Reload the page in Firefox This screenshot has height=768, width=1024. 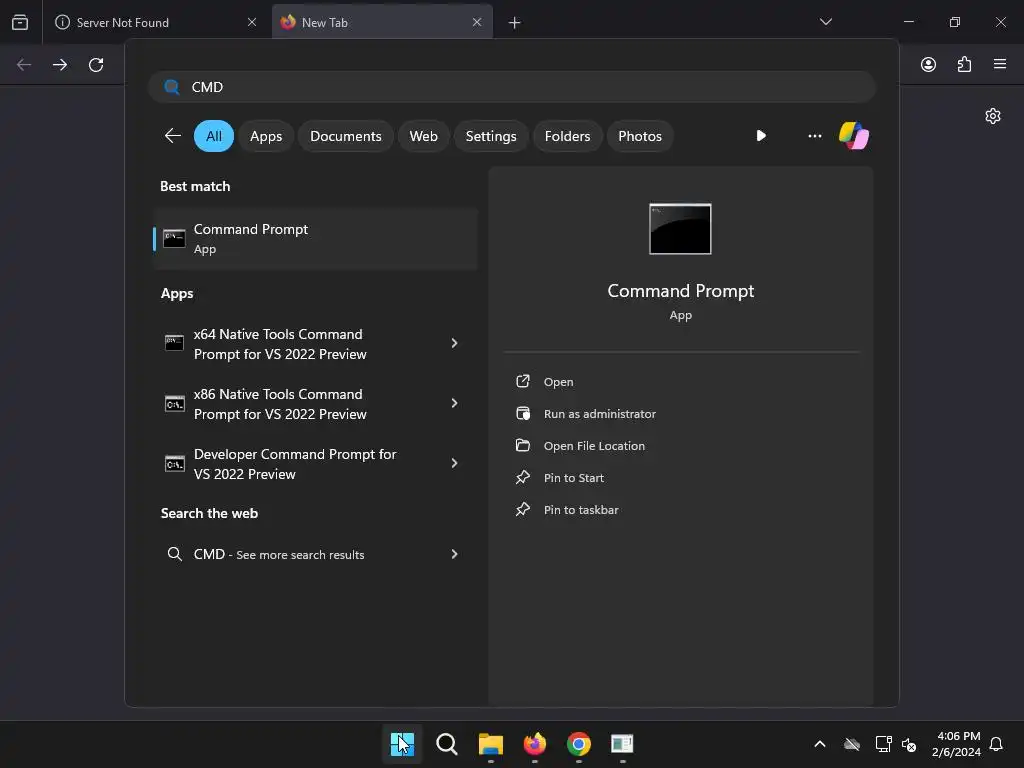point(96,65)
